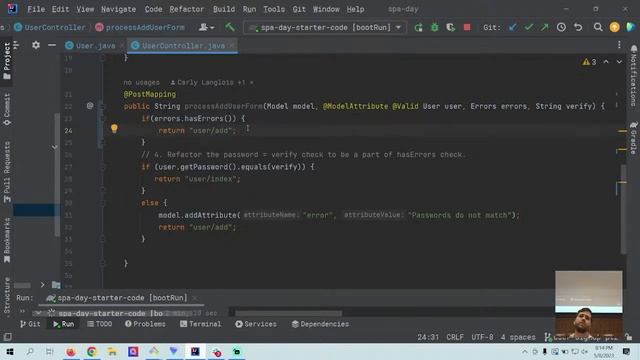Image resolution: width=640 pixels, height=360 pixels.
Task: Open the Problems tool window tab
Action: [145, 324]
